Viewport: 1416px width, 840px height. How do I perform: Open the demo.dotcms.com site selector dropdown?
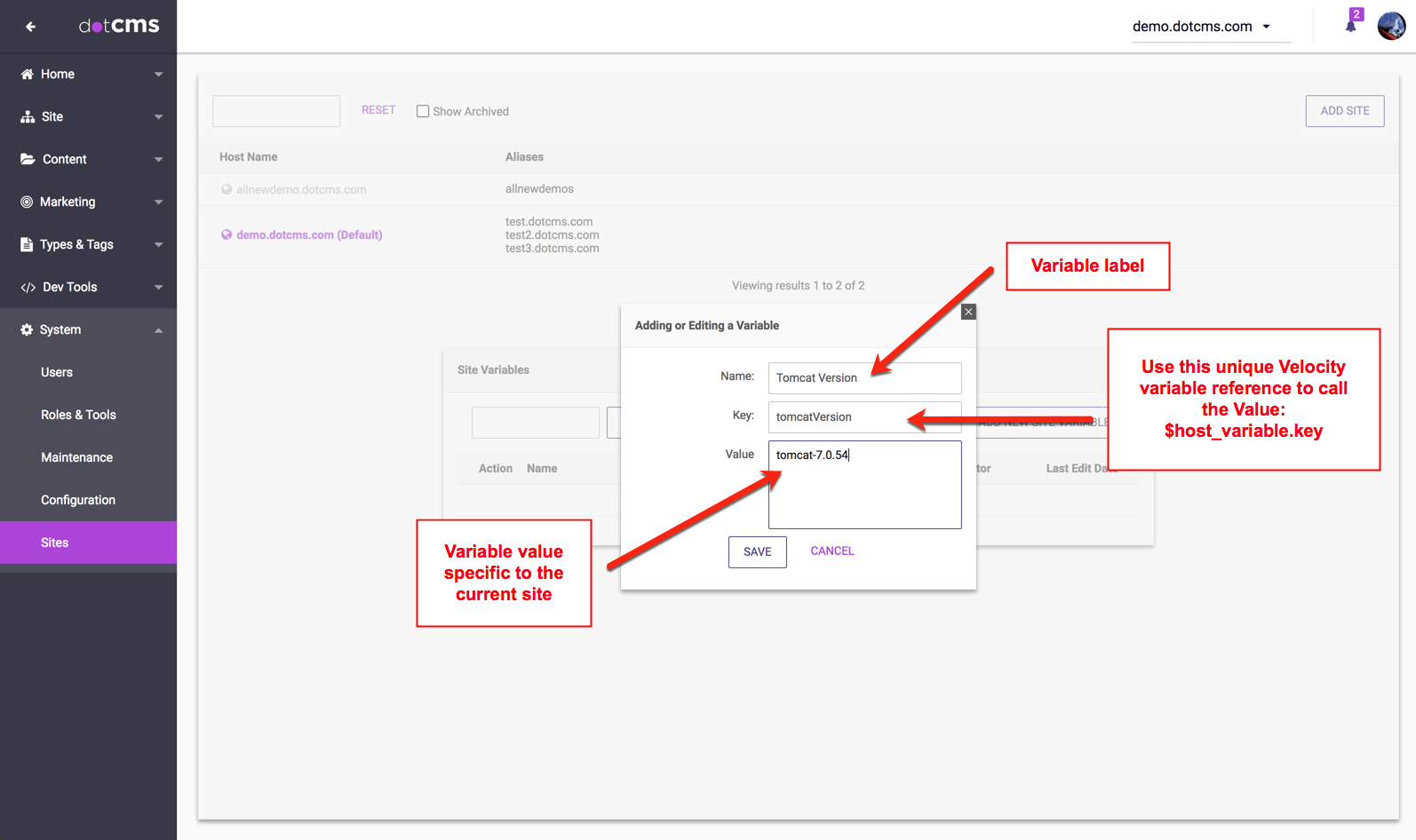tap(1201, 27)
